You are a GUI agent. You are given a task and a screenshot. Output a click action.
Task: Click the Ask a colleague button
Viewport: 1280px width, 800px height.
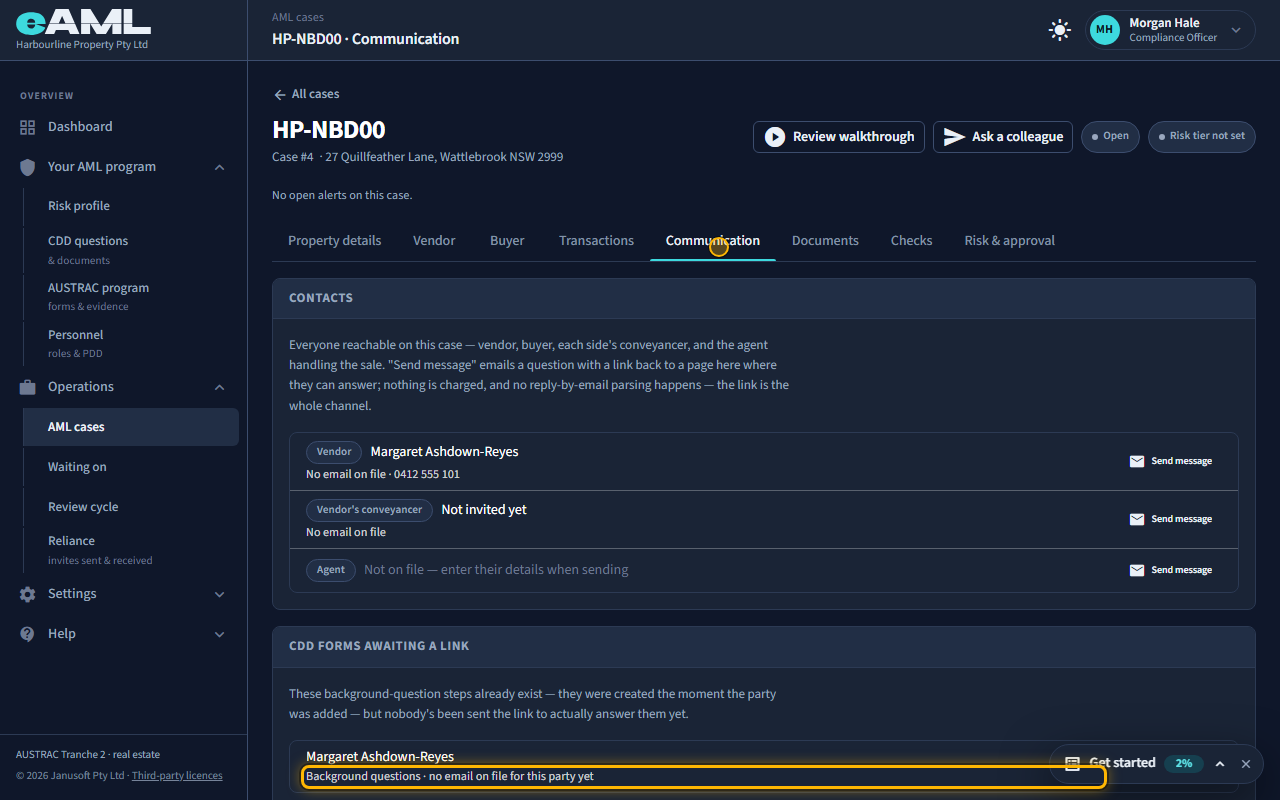[1003, 137]
